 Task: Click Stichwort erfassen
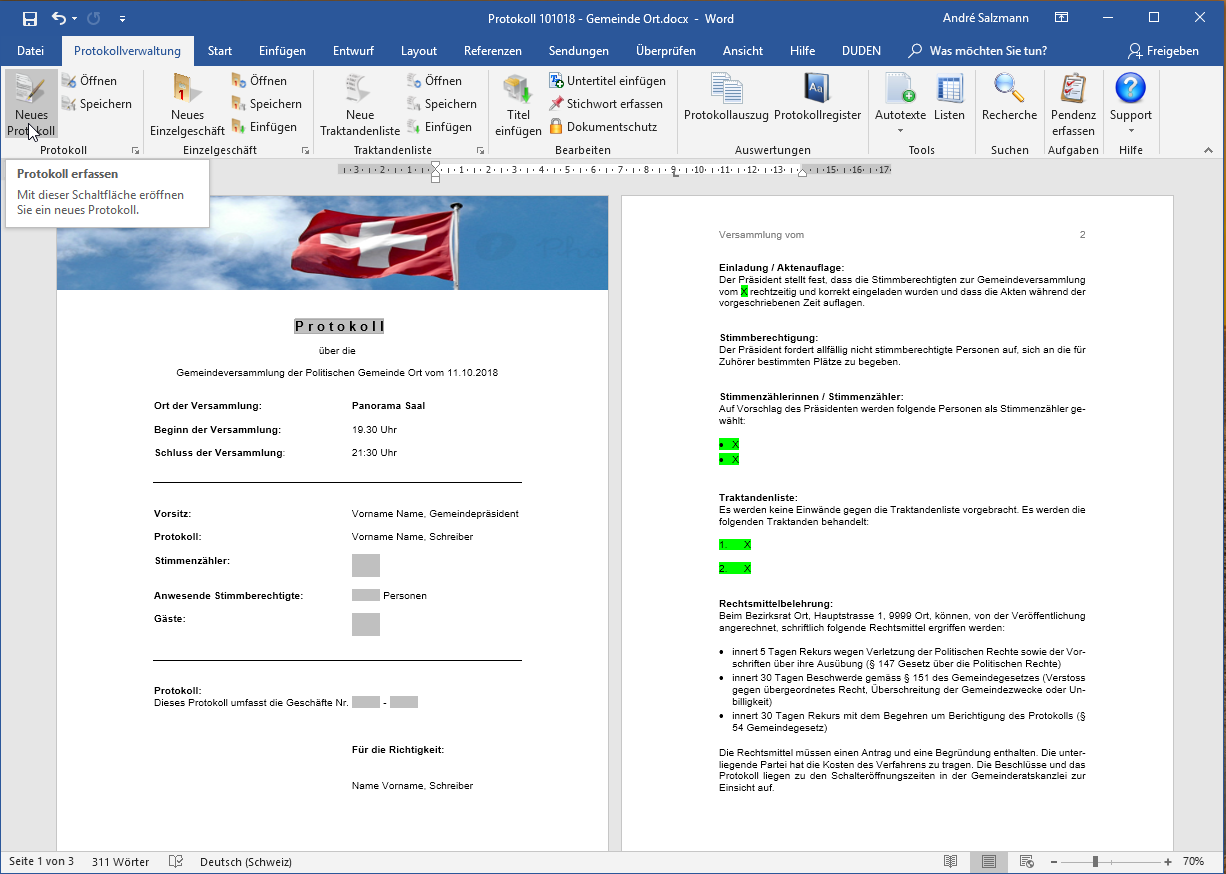(606, 104)
